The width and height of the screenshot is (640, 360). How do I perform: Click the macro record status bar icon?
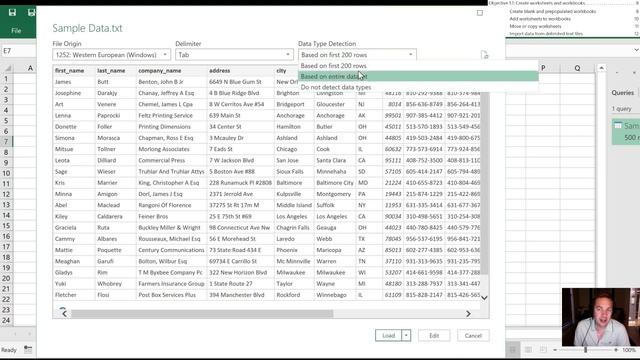[x=28, y=349]
